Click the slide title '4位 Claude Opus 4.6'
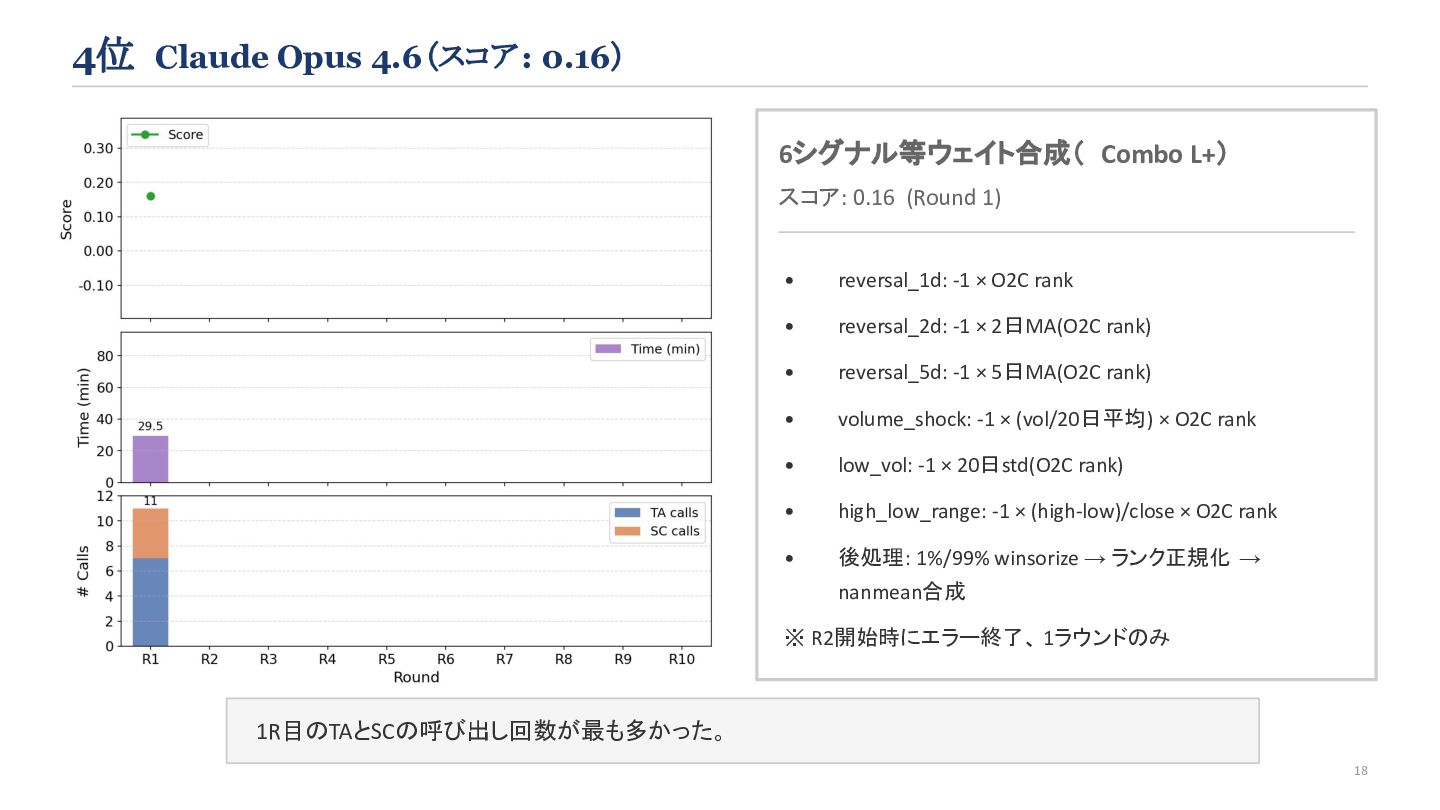 point(347,57)
